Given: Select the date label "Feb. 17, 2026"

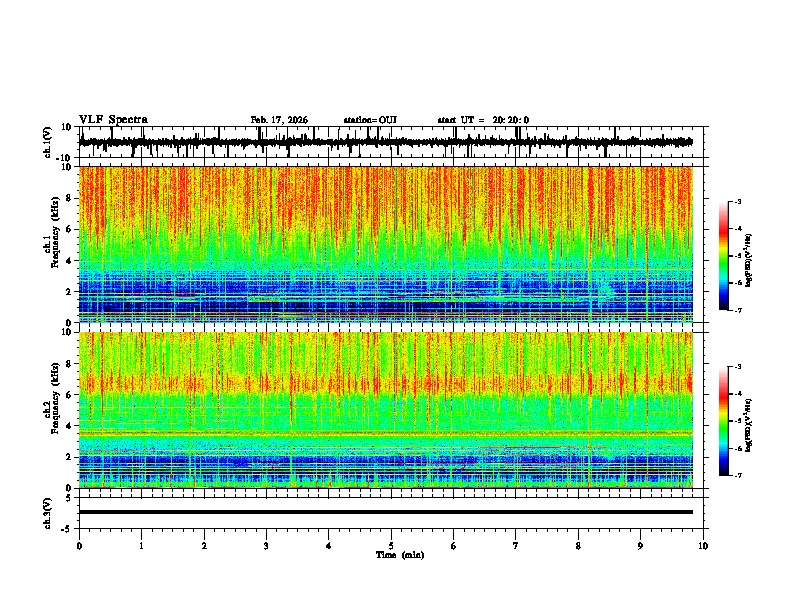Looking at the screenshot, I should tap(279, 120).
